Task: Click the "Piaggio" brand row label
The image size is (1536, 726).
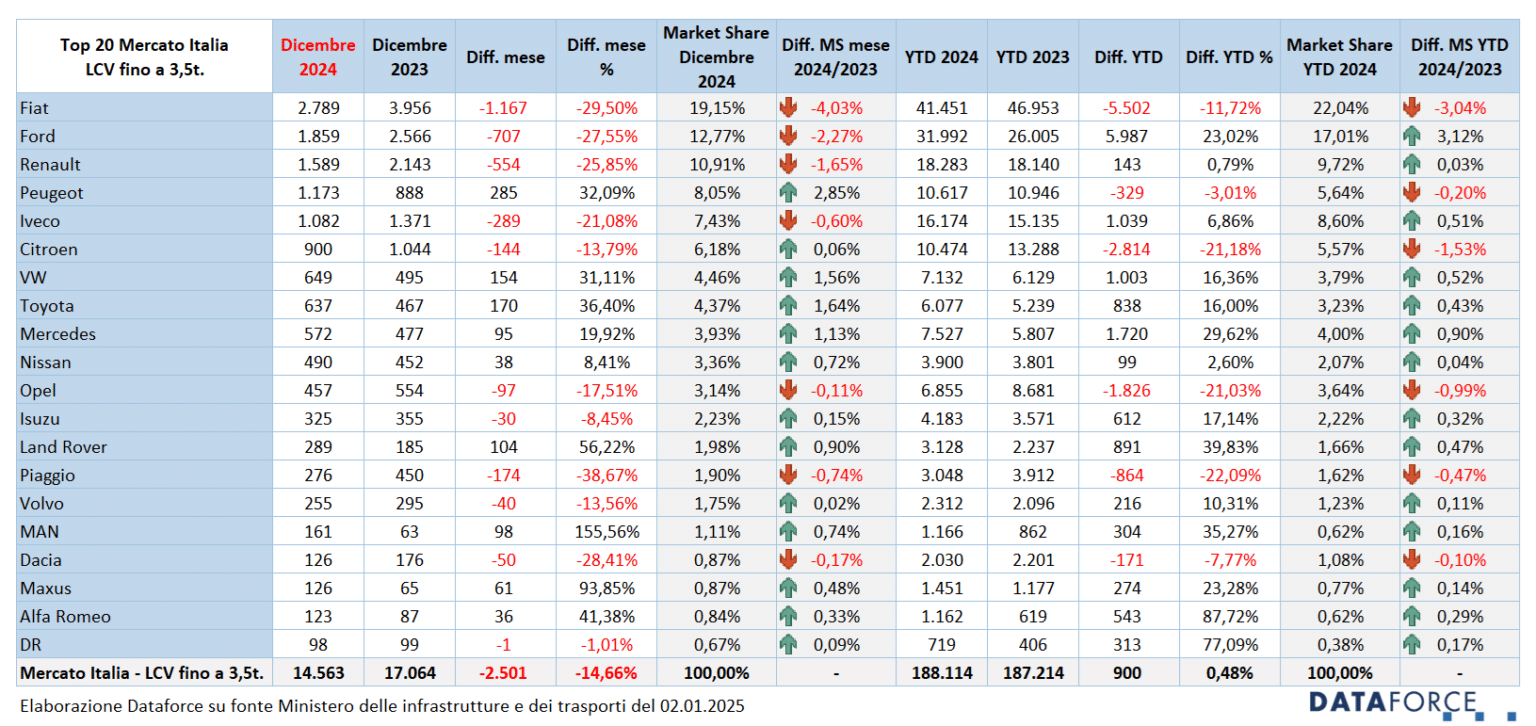Action: (x=47, y=476)
